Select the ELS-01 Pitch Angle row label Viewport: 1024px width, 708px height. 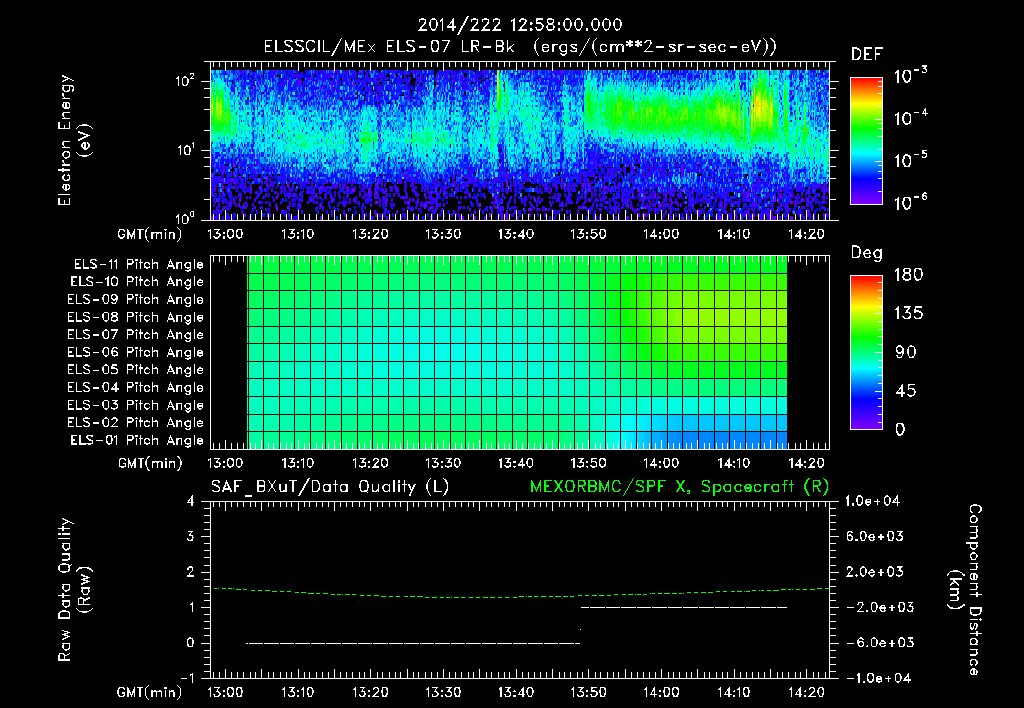[x=137, y=440]
